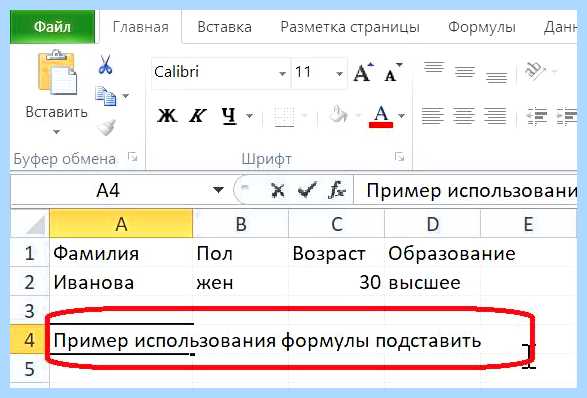Switch to the Вставка tab
Viewport: 587px width, 398px height.
(224, 27)
